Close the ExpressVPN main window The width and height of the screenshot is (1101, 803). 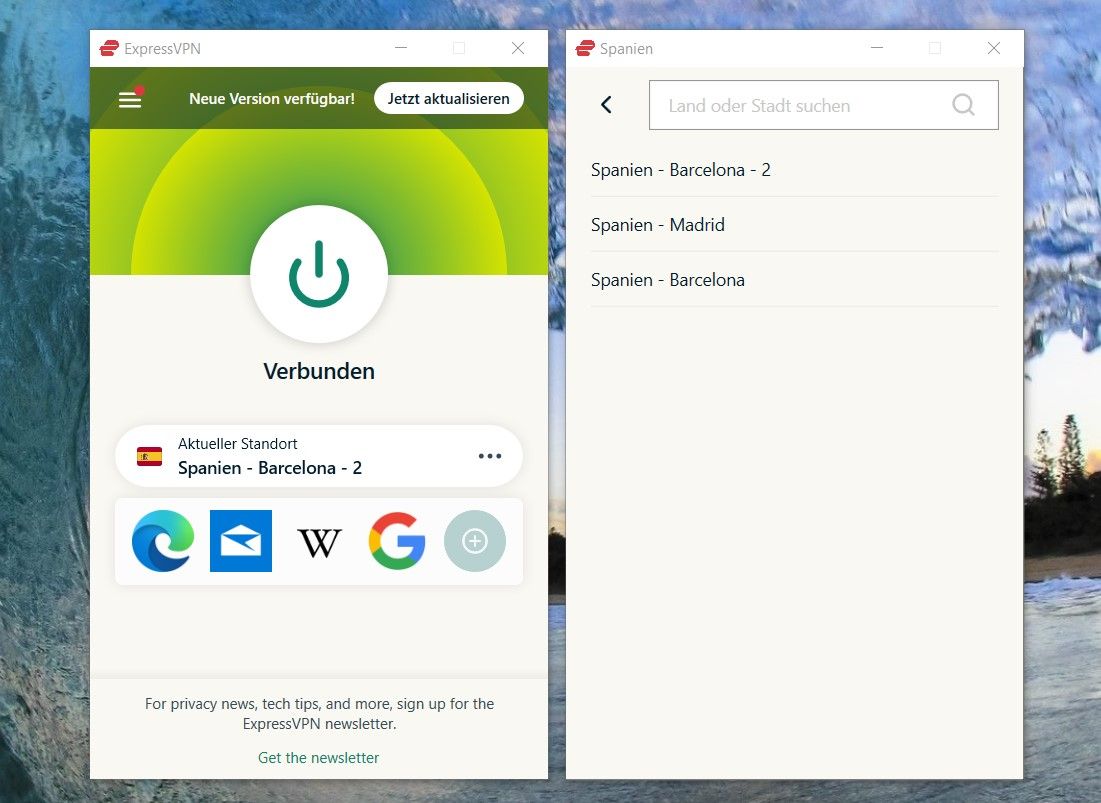point(518,48)
